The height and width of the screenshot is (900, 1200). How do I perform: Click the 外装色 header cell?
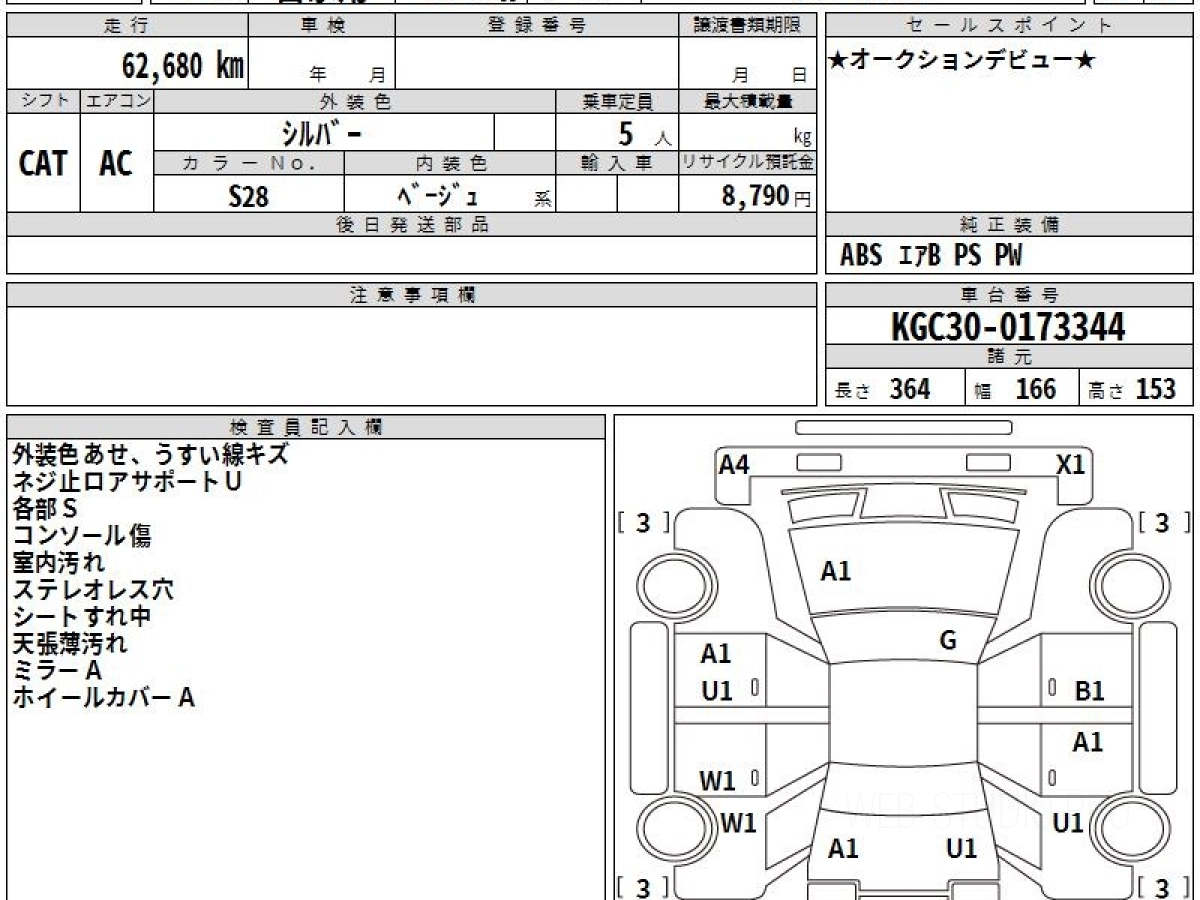click(355, 101)
